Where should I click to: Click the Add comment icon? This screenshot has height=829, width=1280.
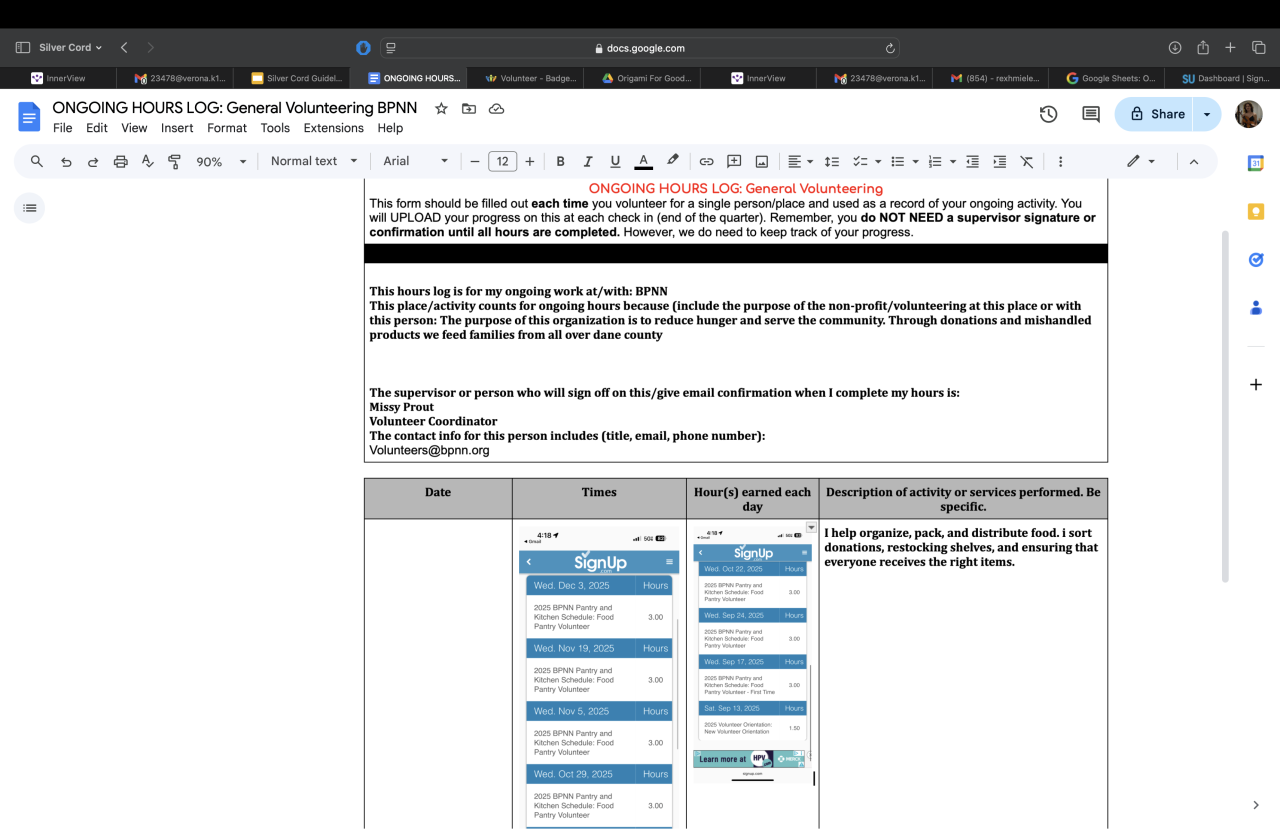(x=734, y=161)
